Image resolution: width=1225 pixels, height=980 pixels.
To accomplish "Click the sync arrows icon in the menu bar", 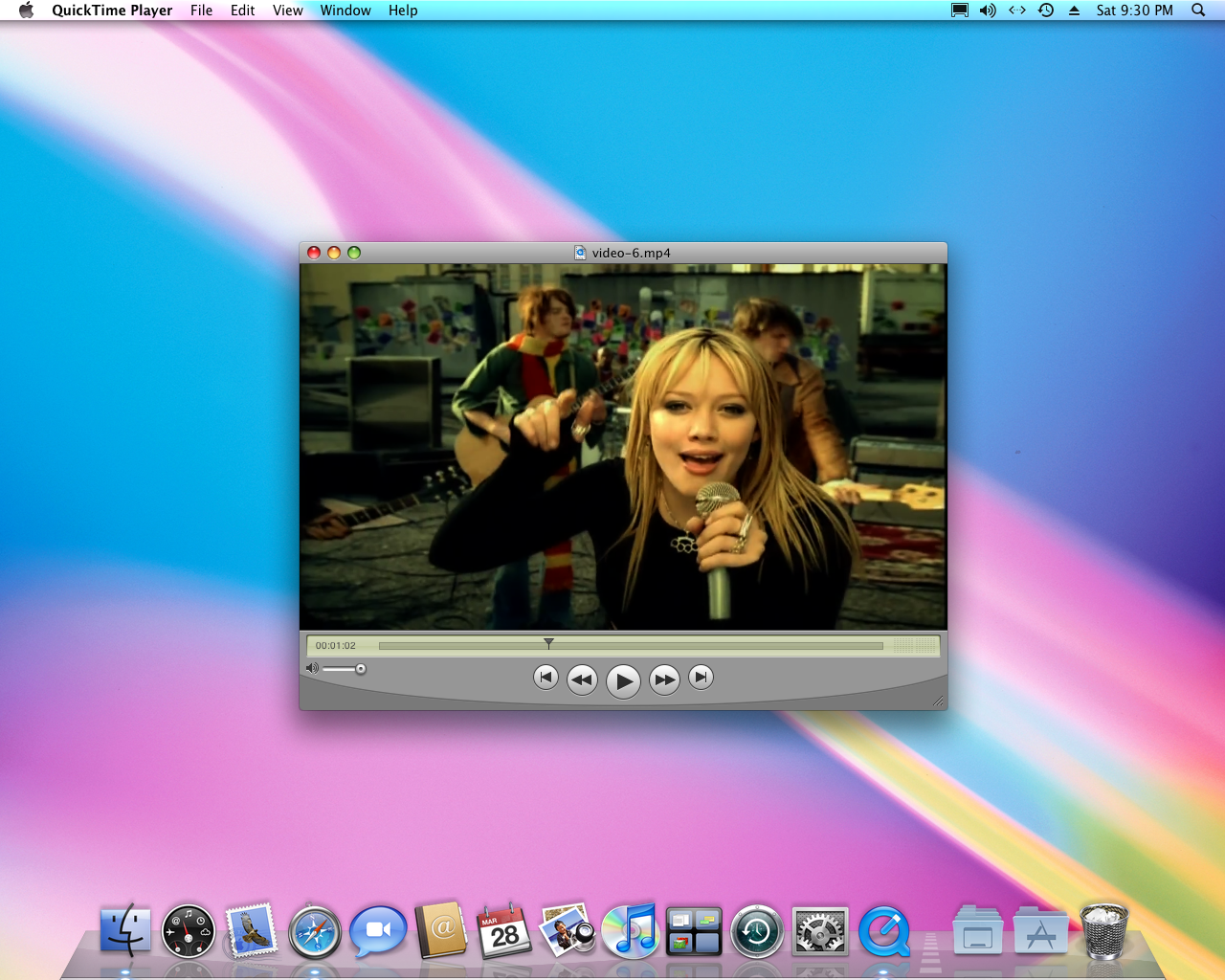I will click(1017, 11).
